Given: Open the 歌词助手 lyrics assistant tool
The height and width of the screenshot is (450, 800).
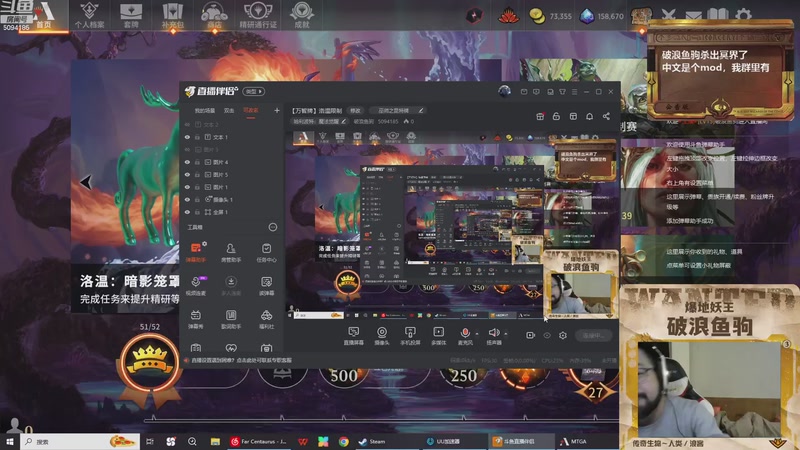Looking at the screenshot, I should (x=231, y=319).
